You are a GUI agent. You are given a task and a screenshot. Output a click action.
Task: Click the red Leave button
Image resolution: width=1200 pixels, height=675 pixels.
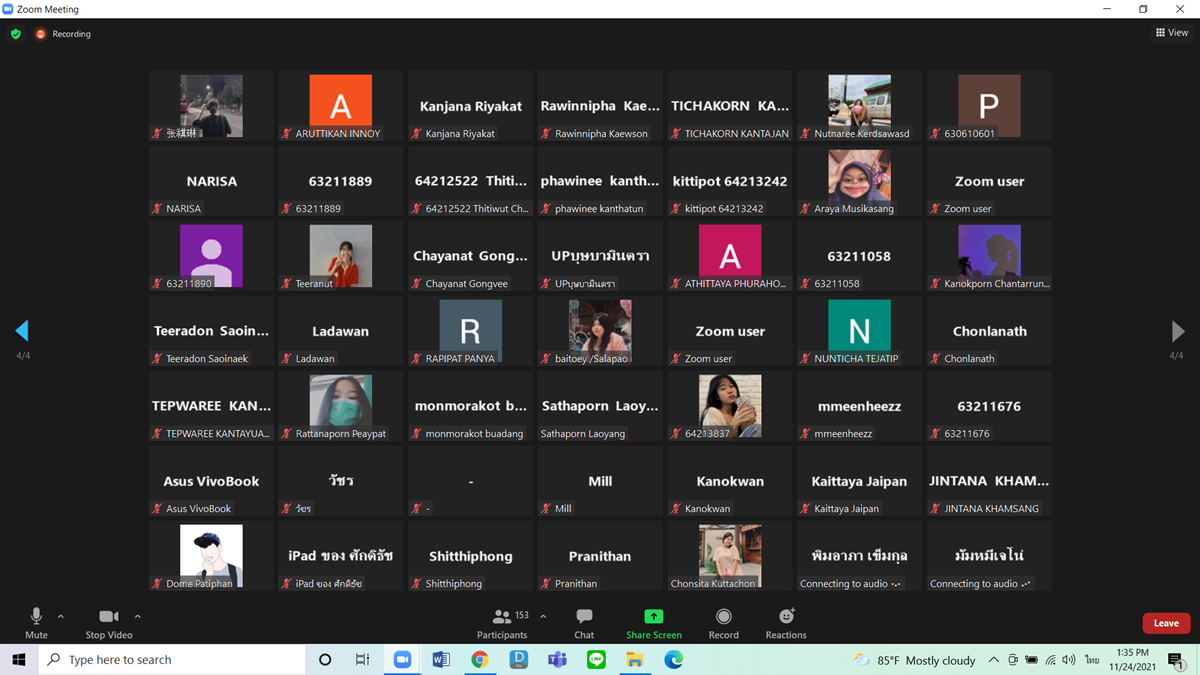(x=1166, y=623)
